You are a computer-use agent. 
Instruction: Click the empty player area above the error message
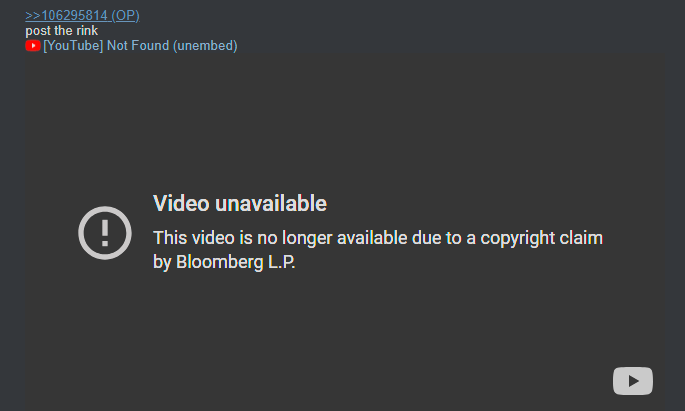coord(345,122)
